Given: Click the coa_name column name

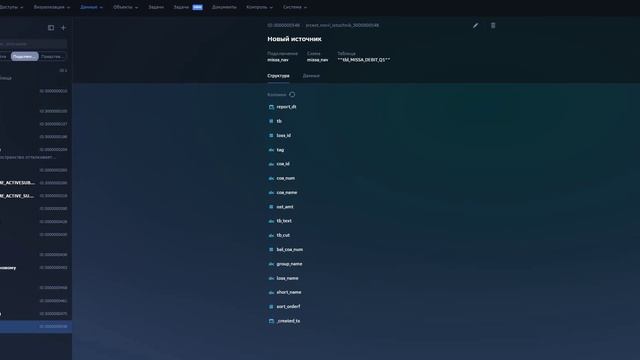Looking at the screenshot, I should pos(287,193).
